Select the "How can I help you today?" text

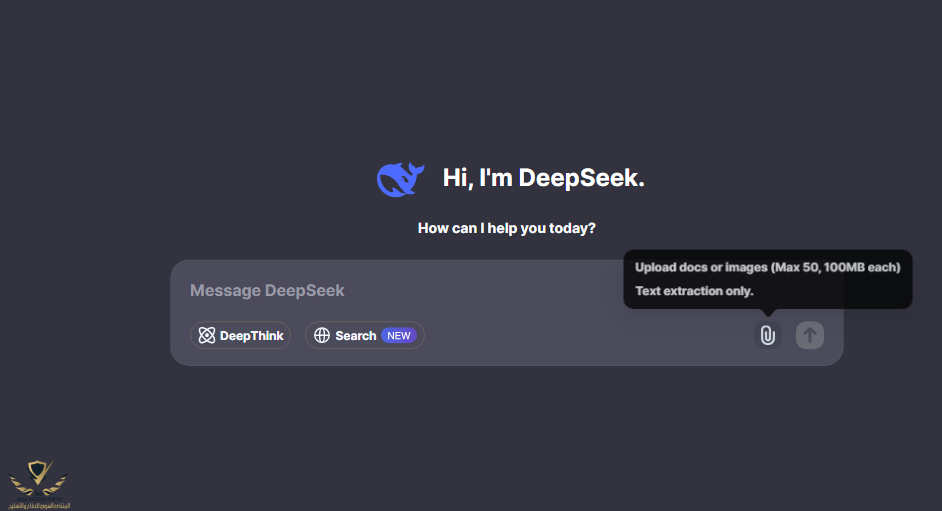coord(506,228)
